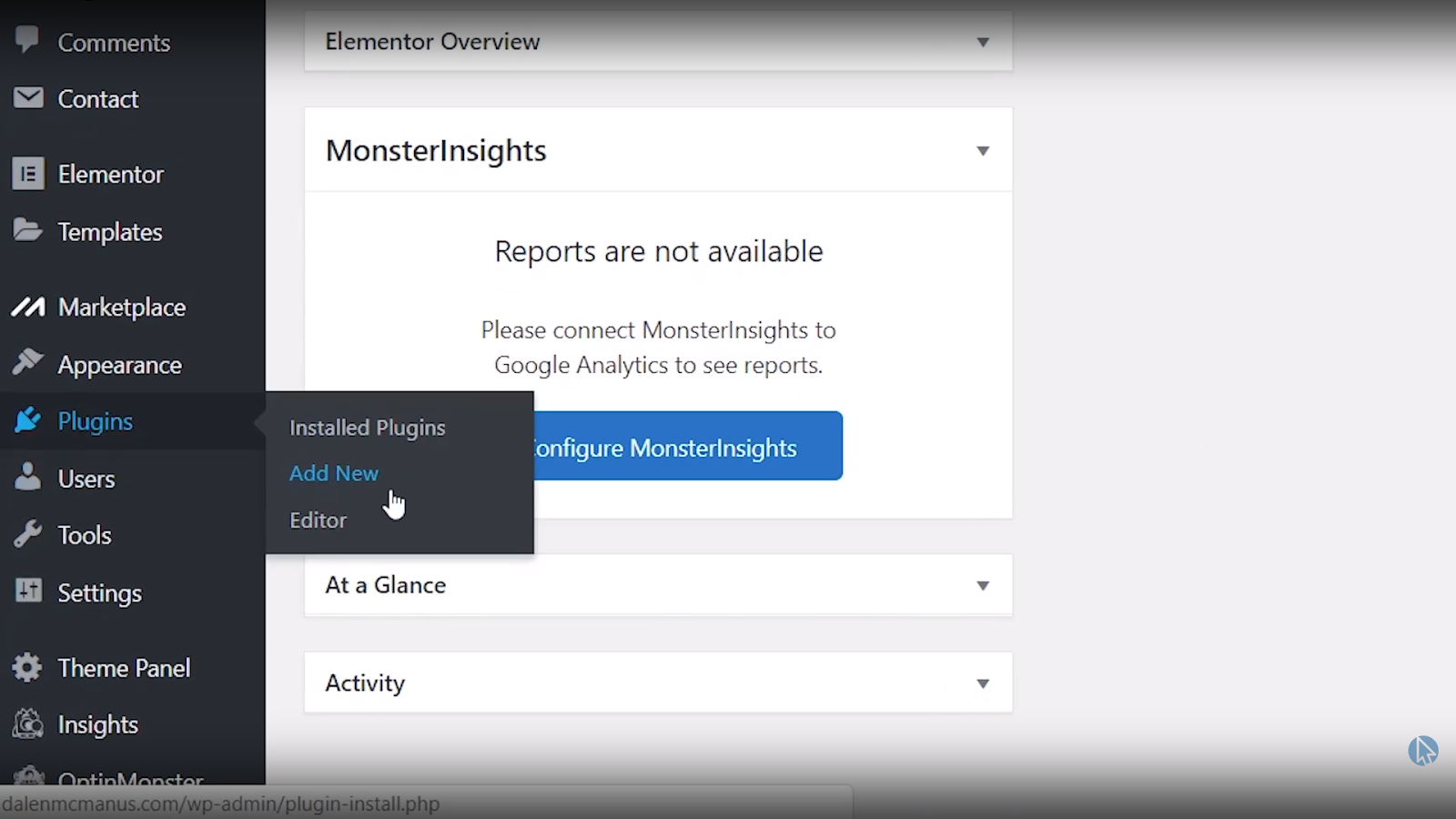Open the Comments menu item

114,43
